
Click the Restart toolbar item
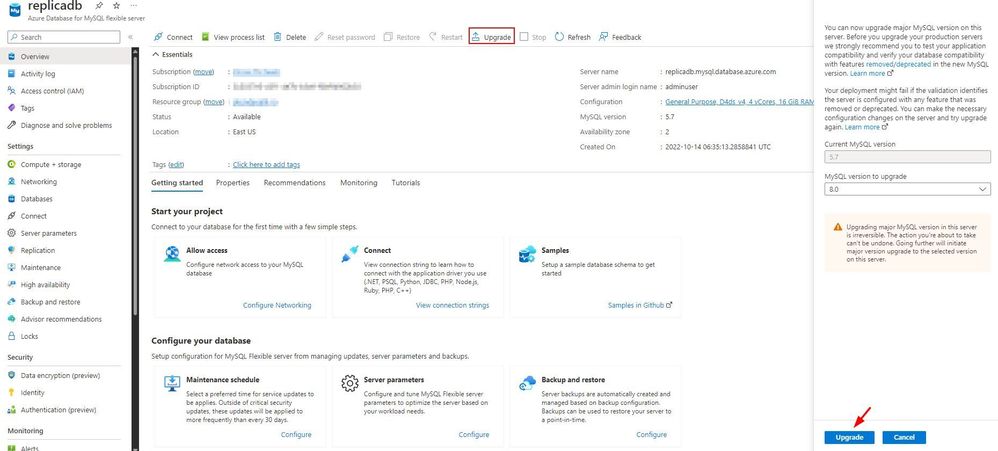click(446, 38)
